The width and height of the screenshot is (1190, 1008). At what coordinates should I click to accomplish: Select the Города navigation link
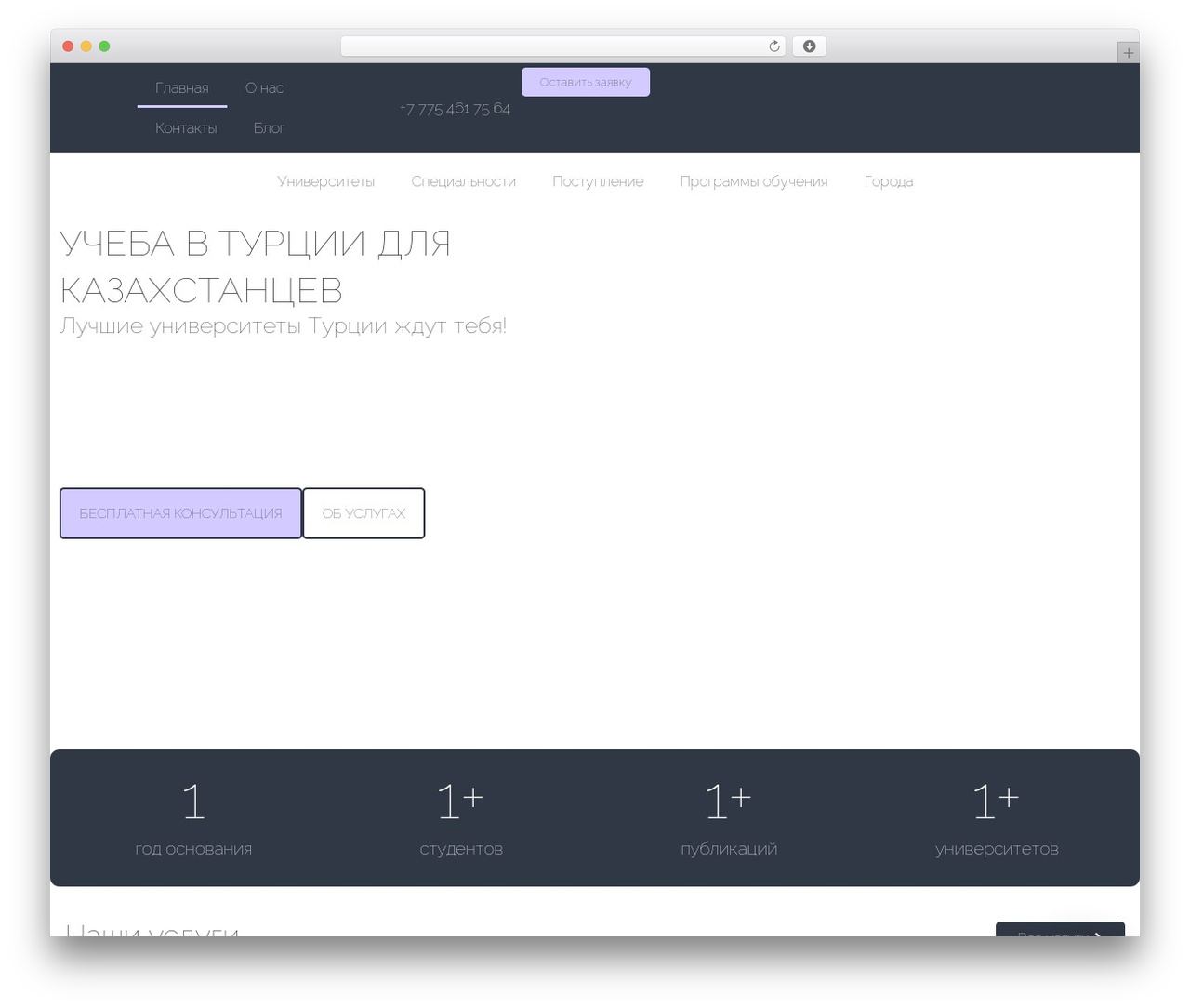889,181
